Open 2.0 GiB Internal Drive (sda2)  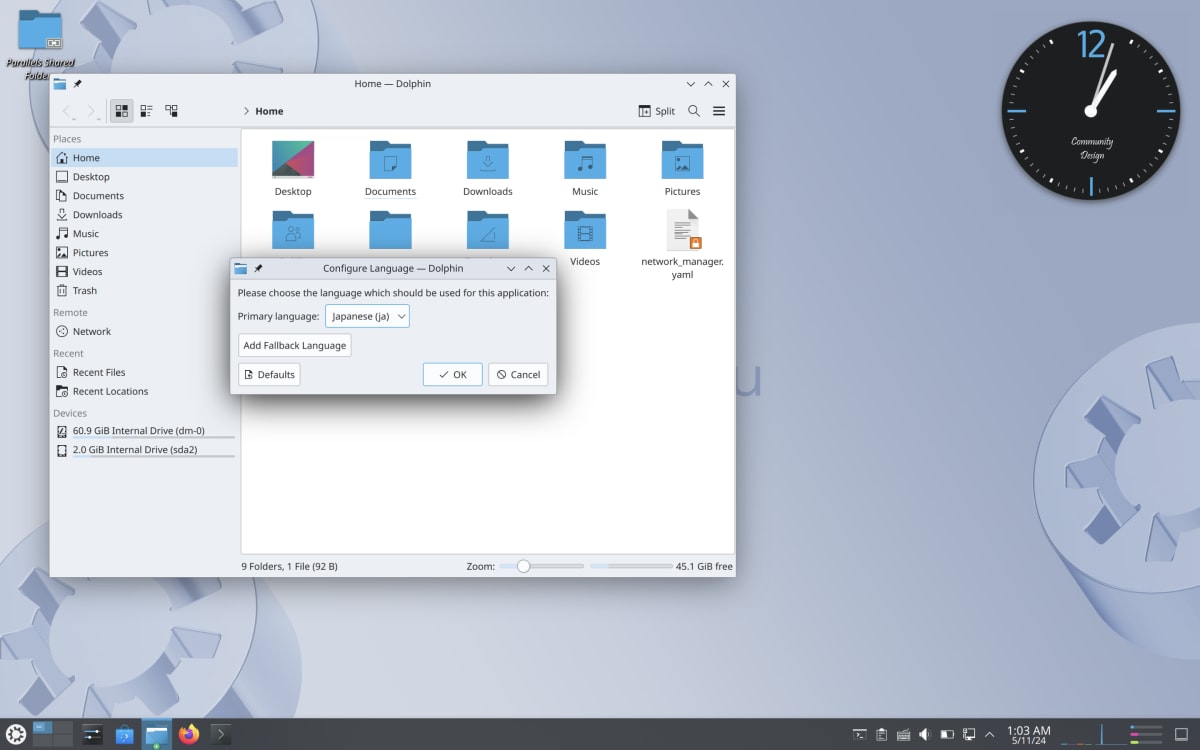(145, 450)
